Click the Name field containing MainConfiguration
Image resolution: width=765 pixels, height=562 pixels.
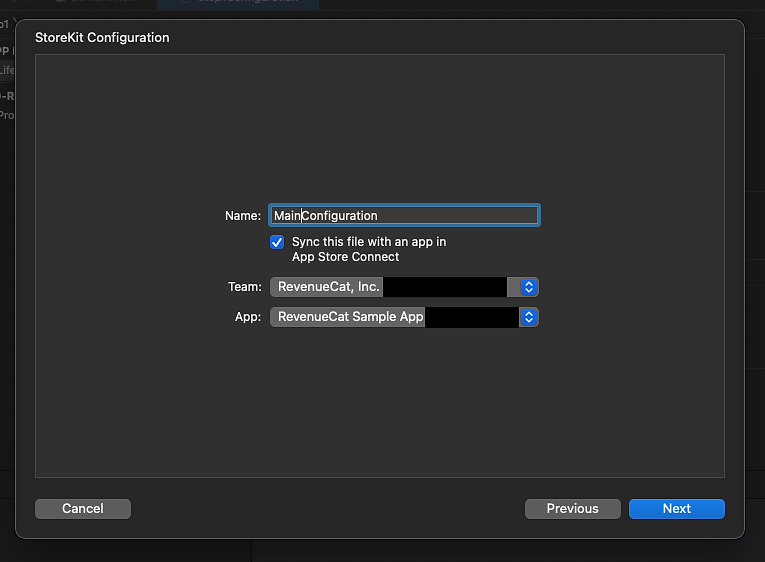(404, 215)
